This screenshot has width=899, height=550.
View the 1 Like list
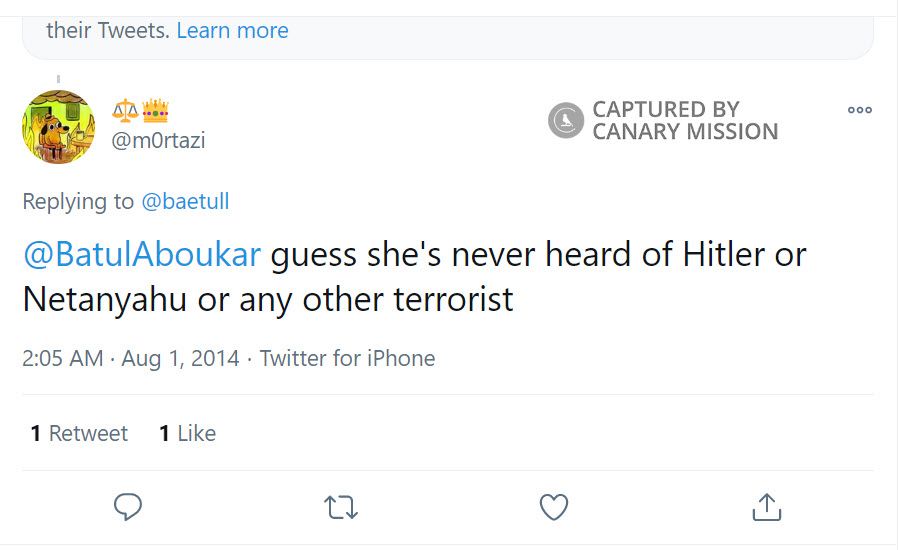[187, 433]
